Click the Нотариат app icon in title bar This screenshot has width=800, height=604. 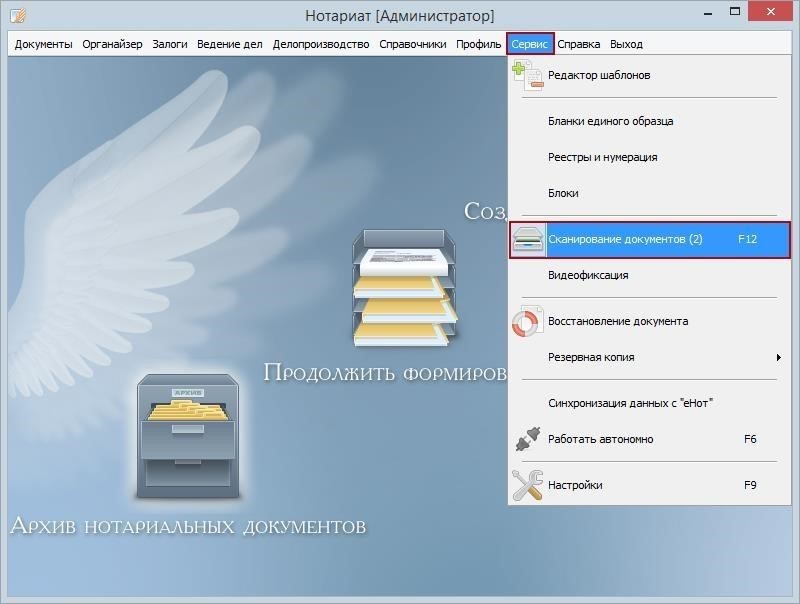point(18,16)
